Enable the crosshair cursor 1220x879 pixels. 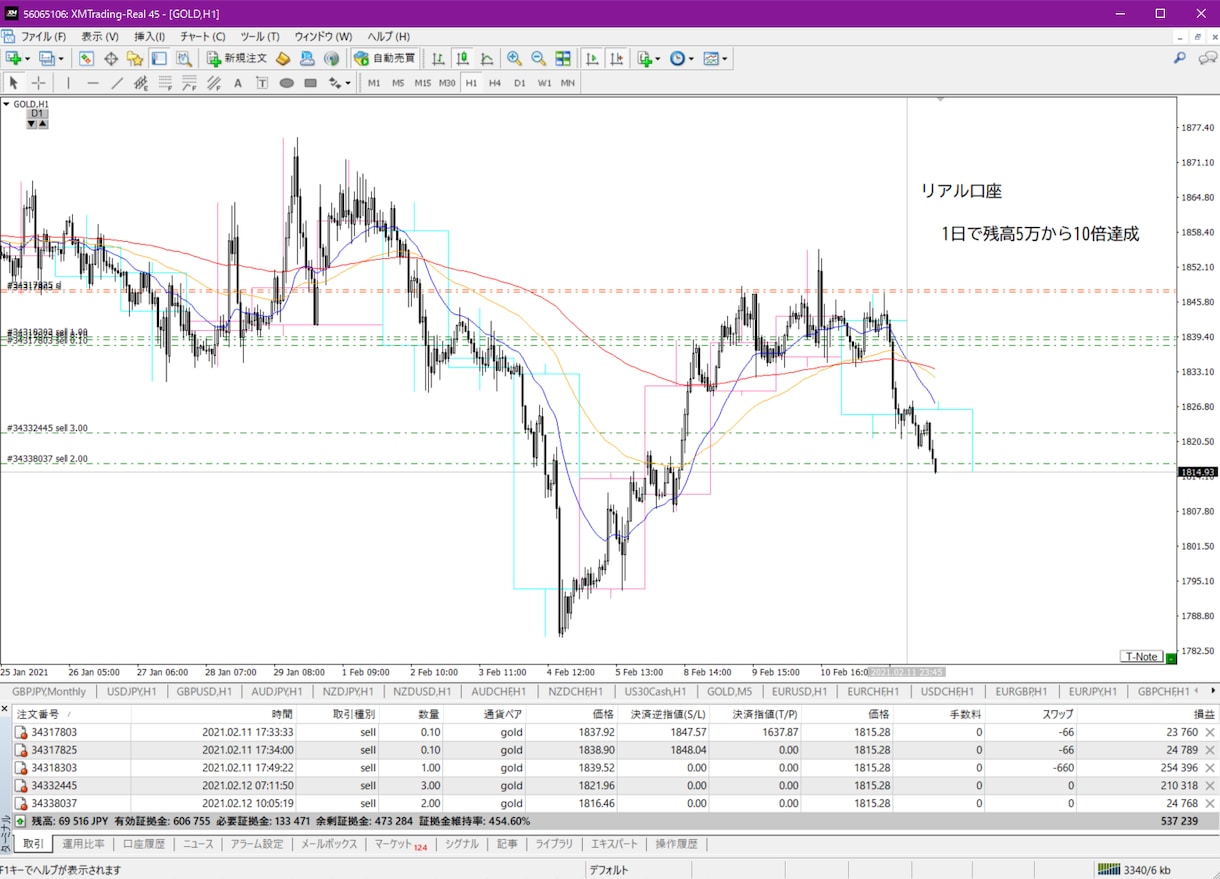[38, 83]
